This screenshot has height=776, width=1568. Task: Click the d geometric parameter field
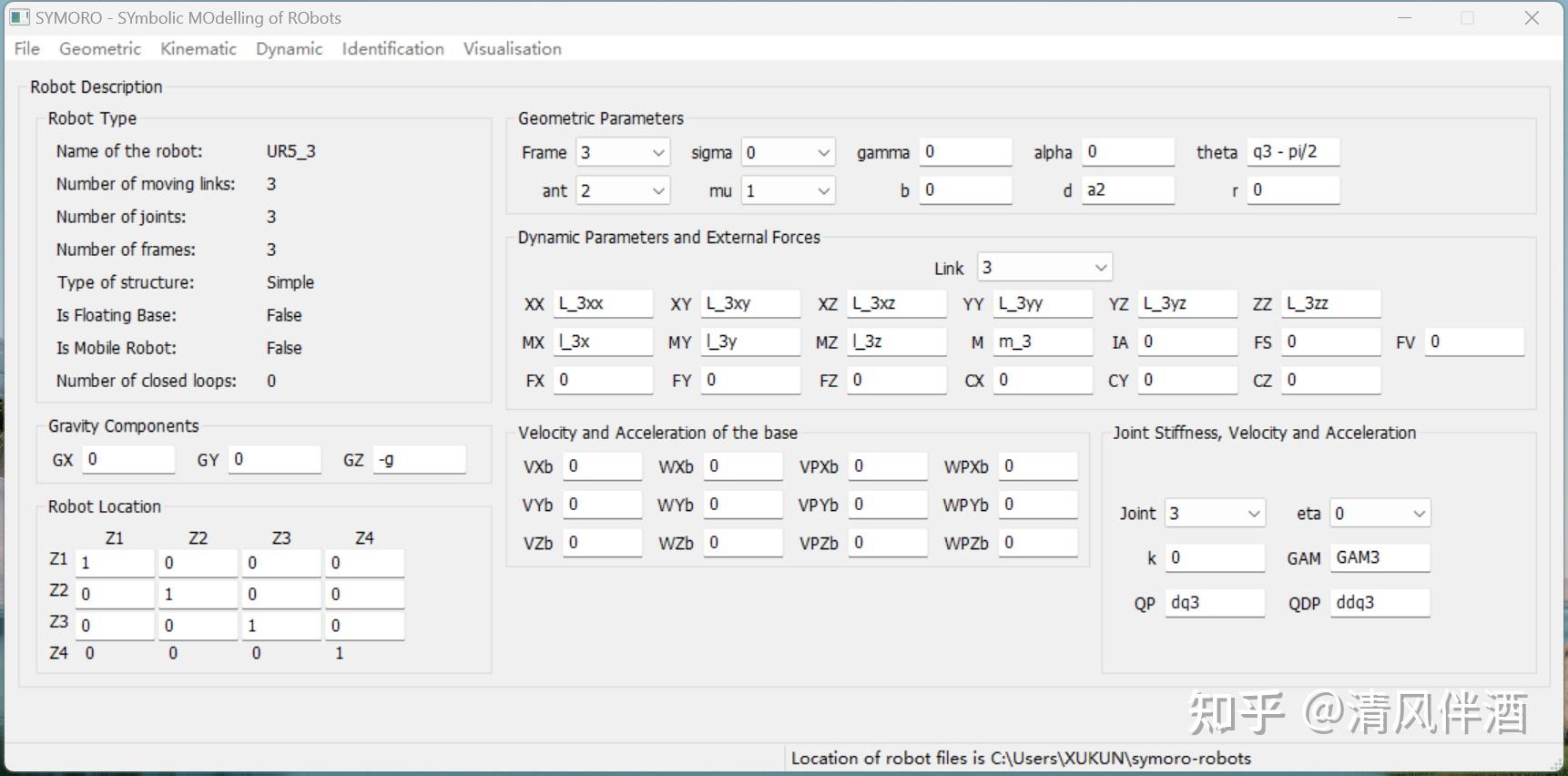(x=1127, y=190)
